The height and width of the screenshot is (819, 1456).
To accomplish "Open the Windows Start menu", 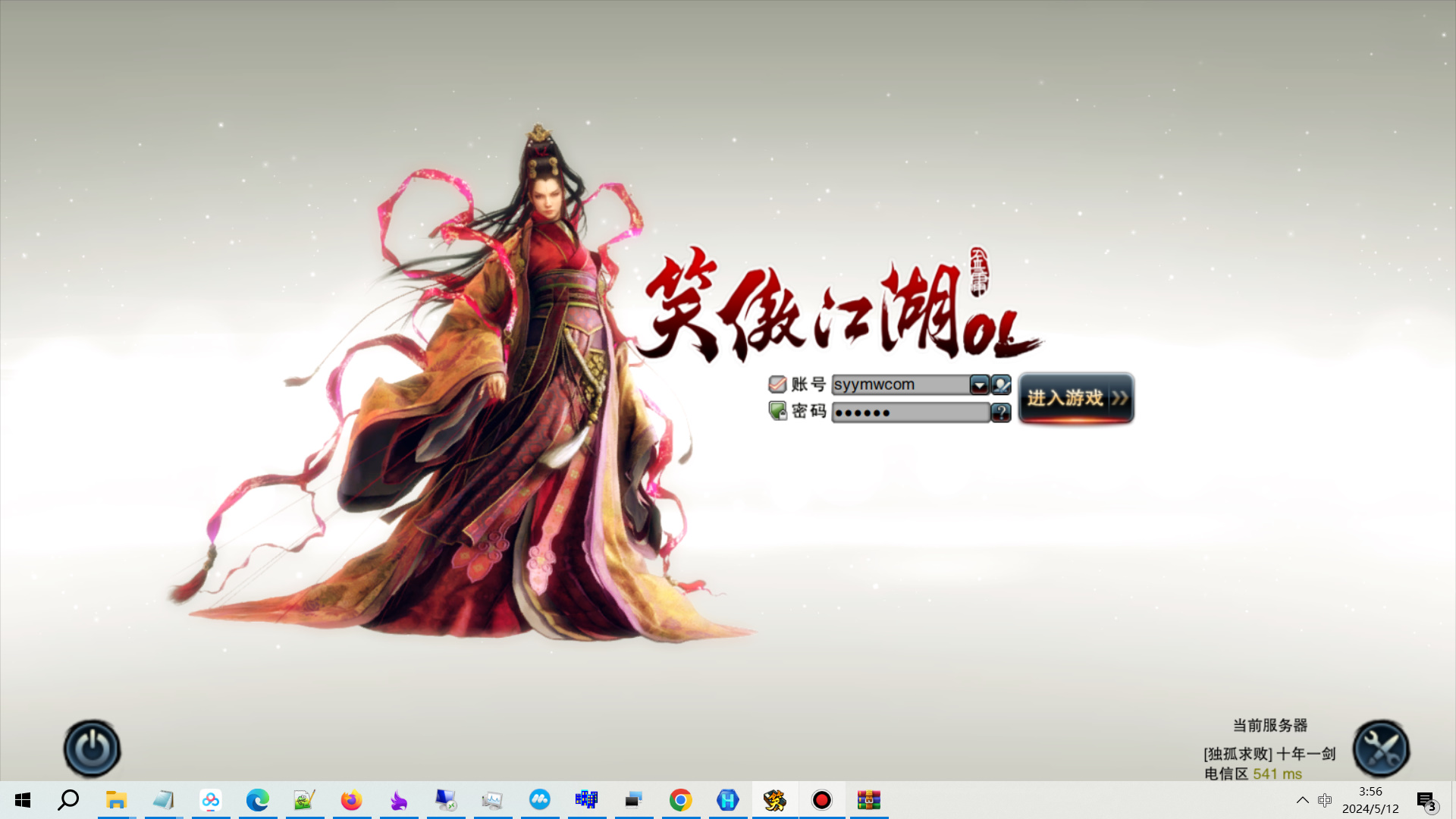I will 23,800.
